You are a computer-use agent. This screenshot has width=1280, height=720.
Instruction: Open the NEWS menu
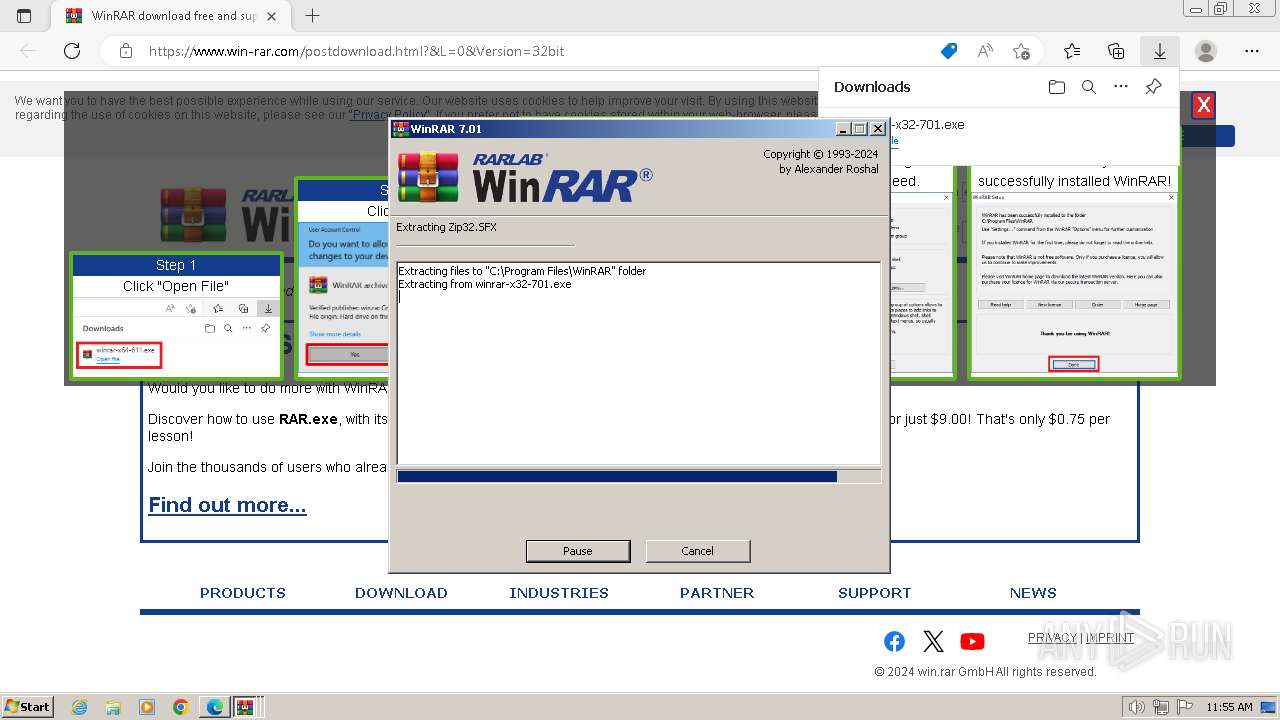point(1033,593)
